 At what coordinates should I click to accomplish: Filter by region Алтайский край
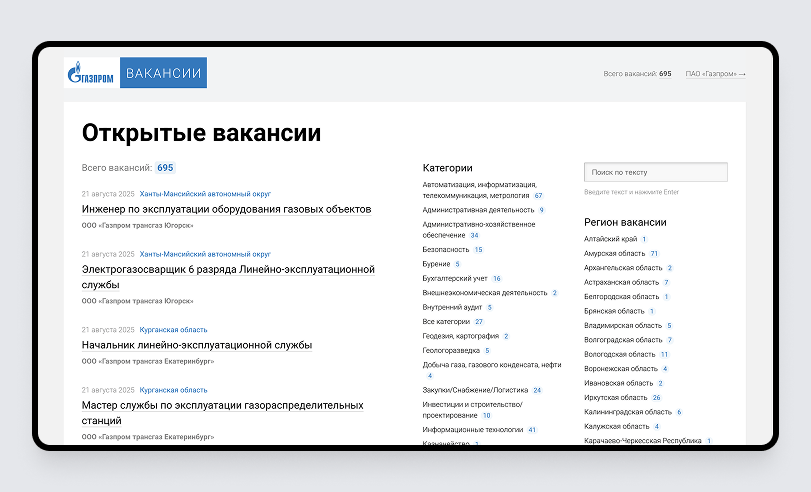point(610,239)
